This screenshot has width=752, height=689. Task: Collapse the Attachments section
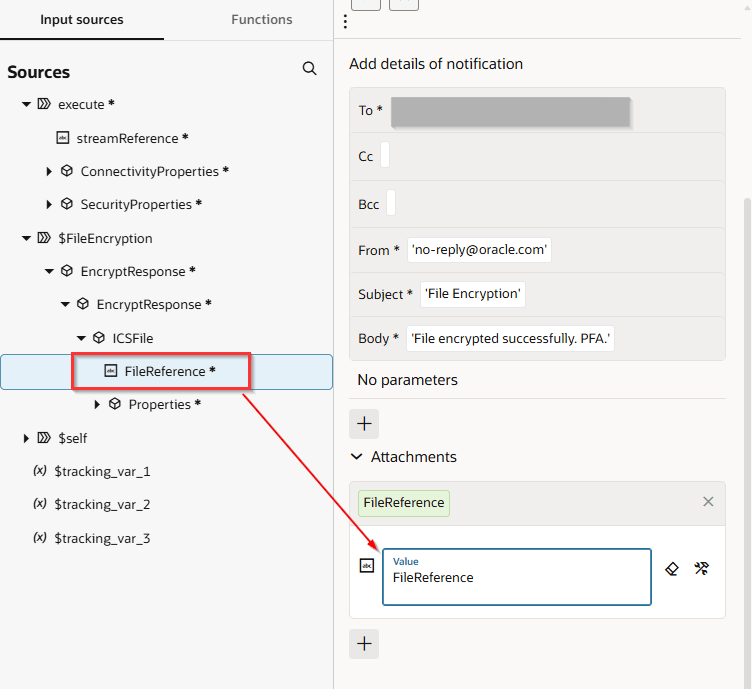point(357,457)
